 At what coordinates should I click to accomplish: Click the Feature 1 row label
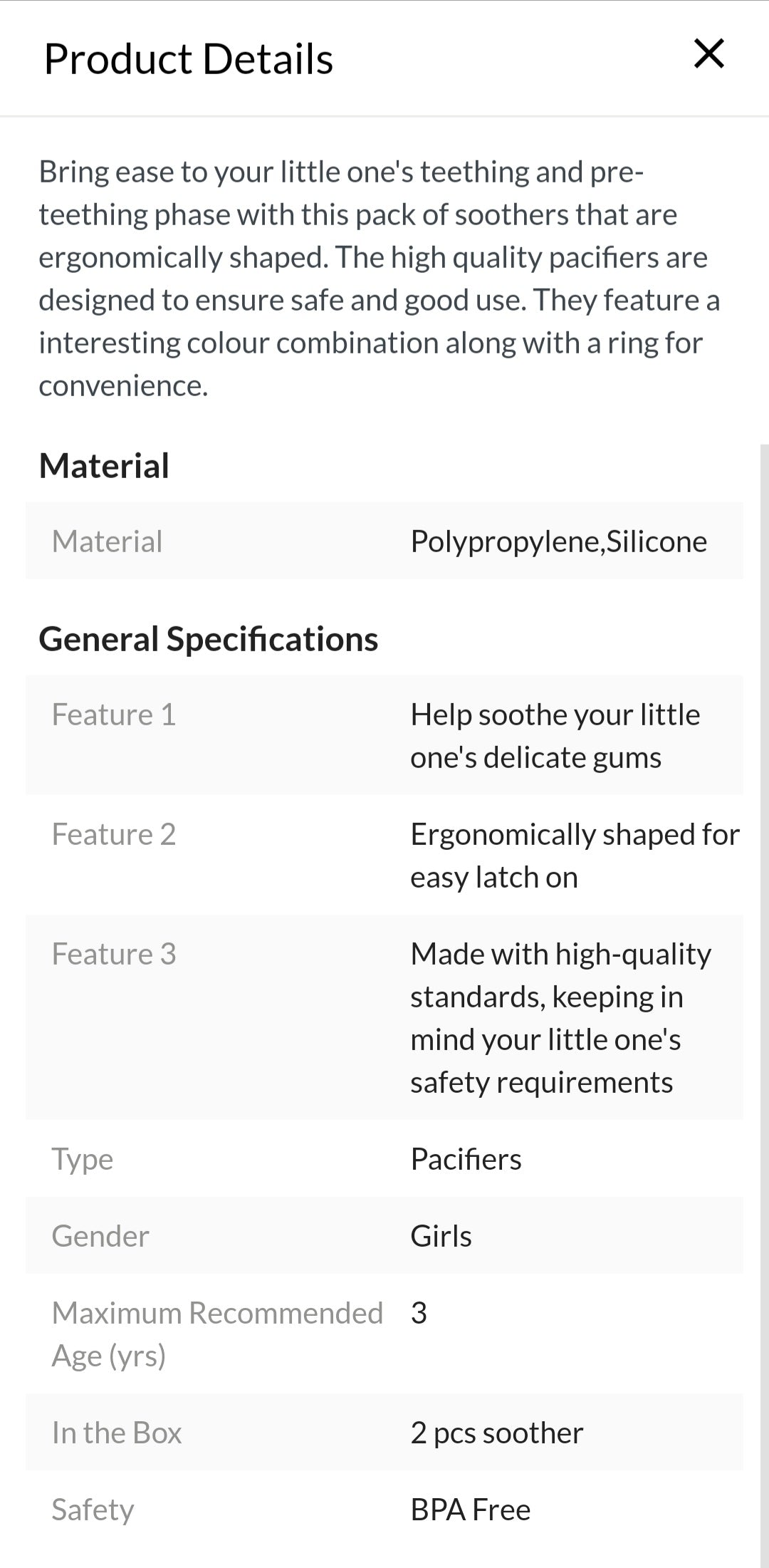114,715
